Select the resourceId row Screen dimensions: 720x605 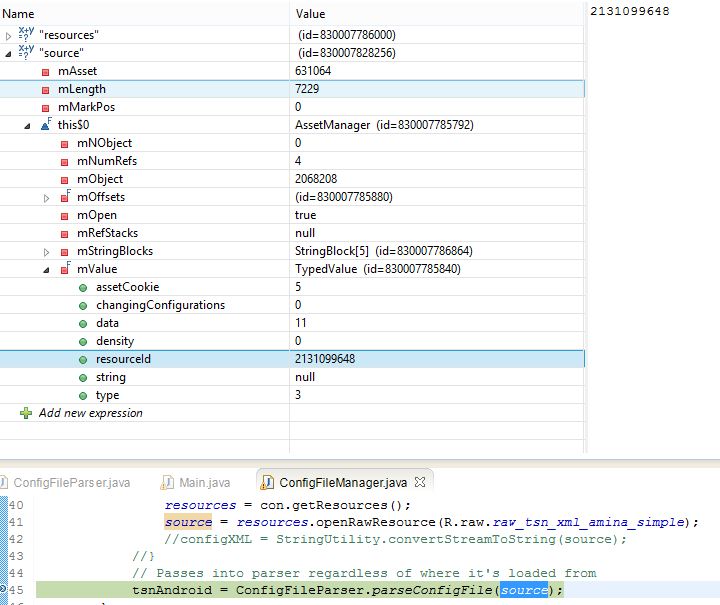[x=292, y=359]
